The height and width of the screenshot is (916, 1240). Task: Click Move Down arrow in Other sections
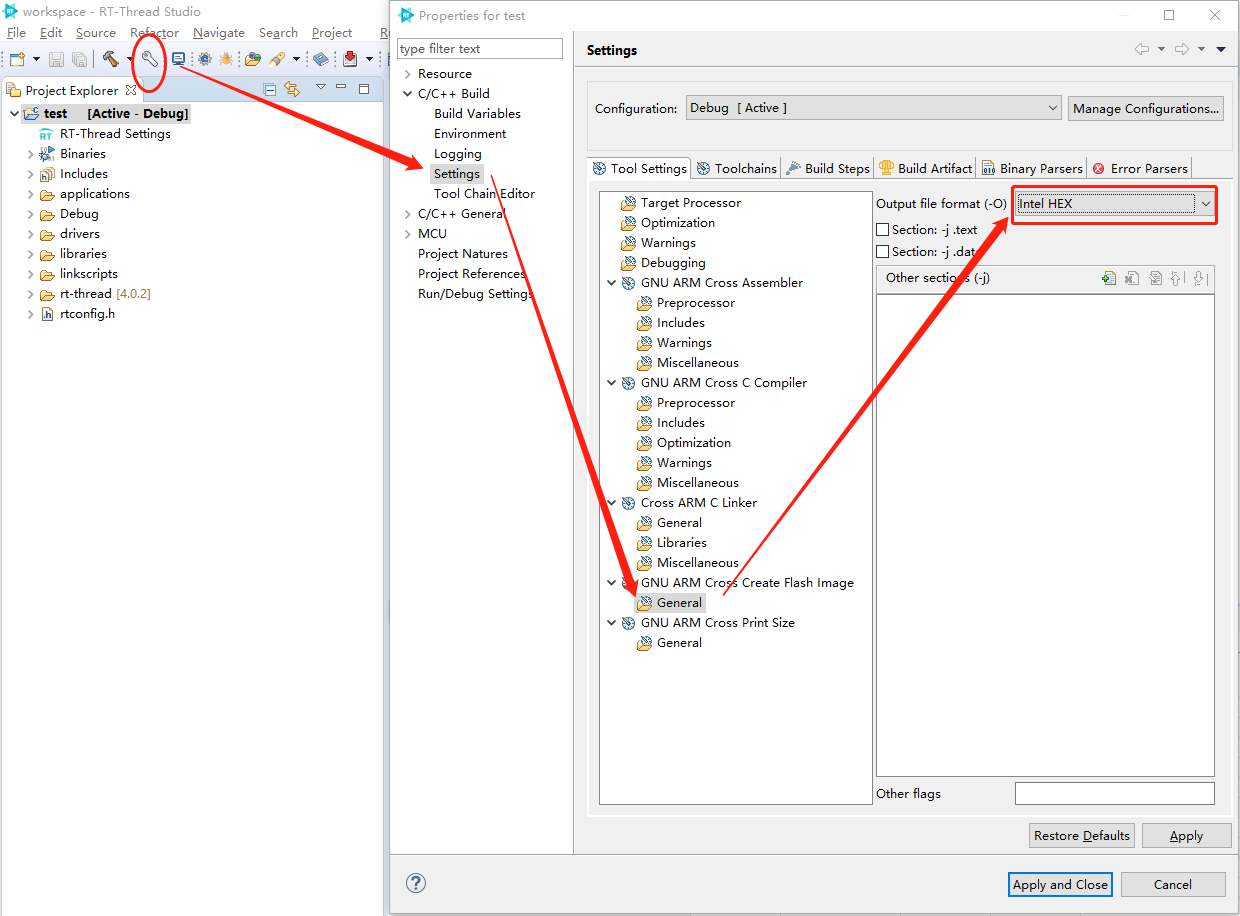coord(1200,279)
